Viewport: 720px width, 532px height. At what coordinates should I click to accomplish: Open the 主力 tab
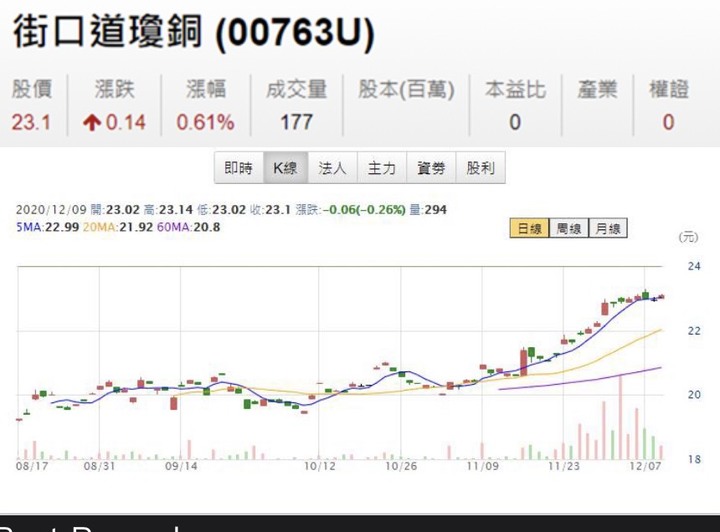click(382, 168)
